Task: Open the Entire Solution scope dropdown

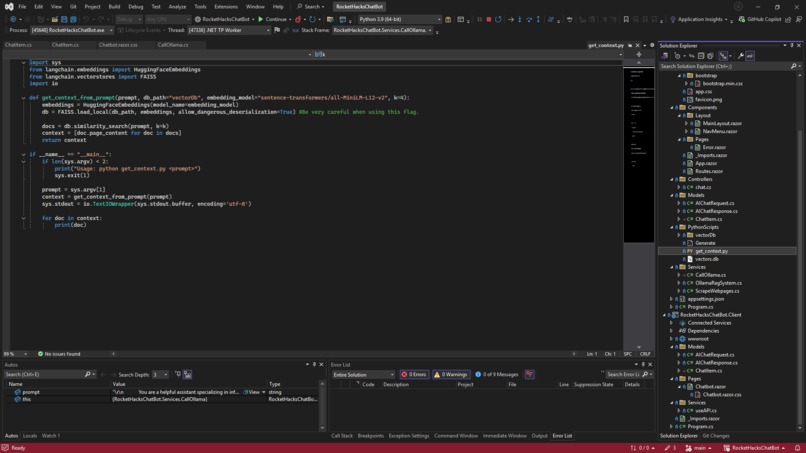Action: (x=392, y=374)
